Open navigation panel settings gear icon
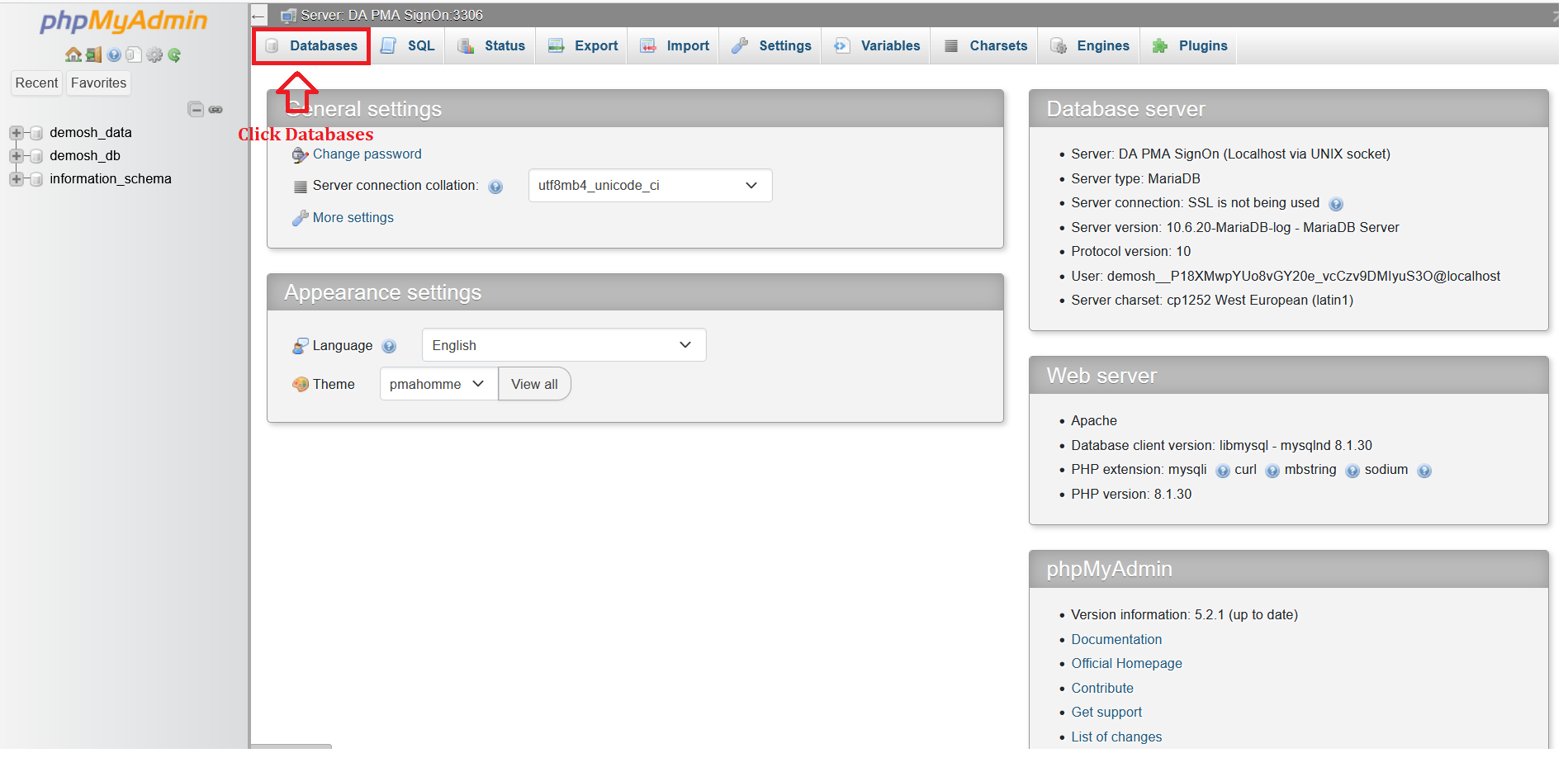 pos(154,55)
